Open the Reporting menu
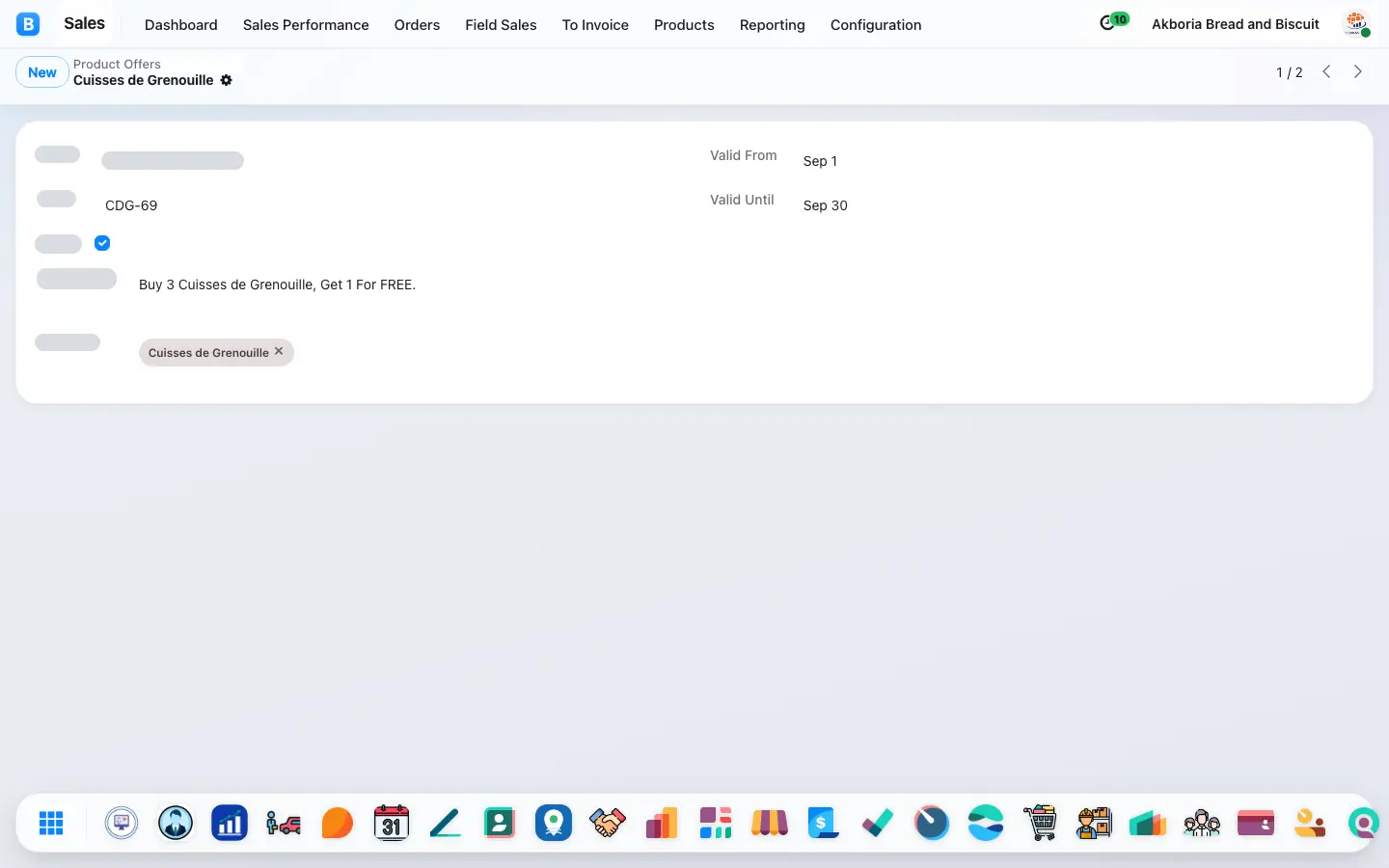 pyautogui.click(x=773, y=25)
